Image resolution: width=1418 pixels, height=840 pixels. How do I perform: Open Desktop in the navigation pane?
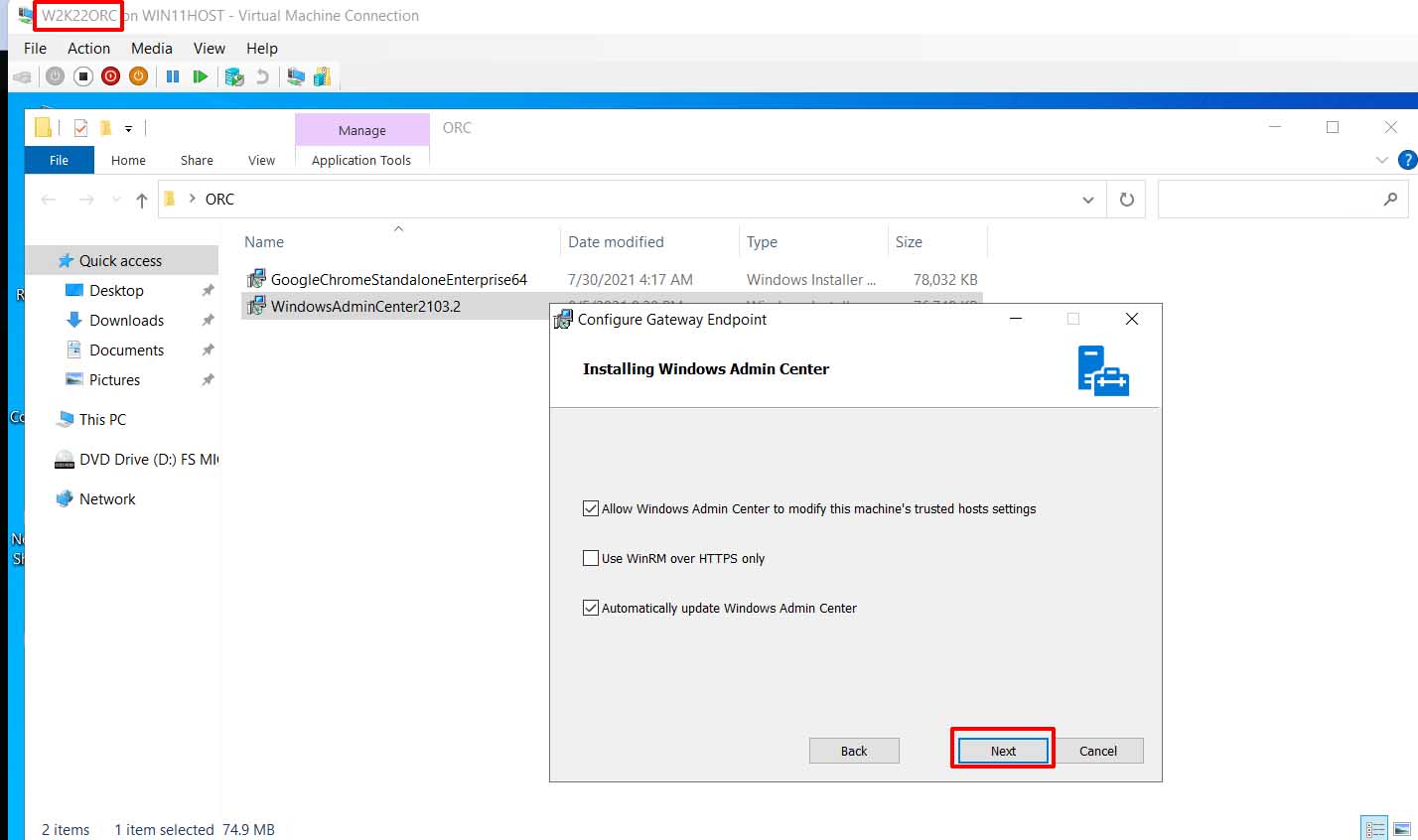116,290
